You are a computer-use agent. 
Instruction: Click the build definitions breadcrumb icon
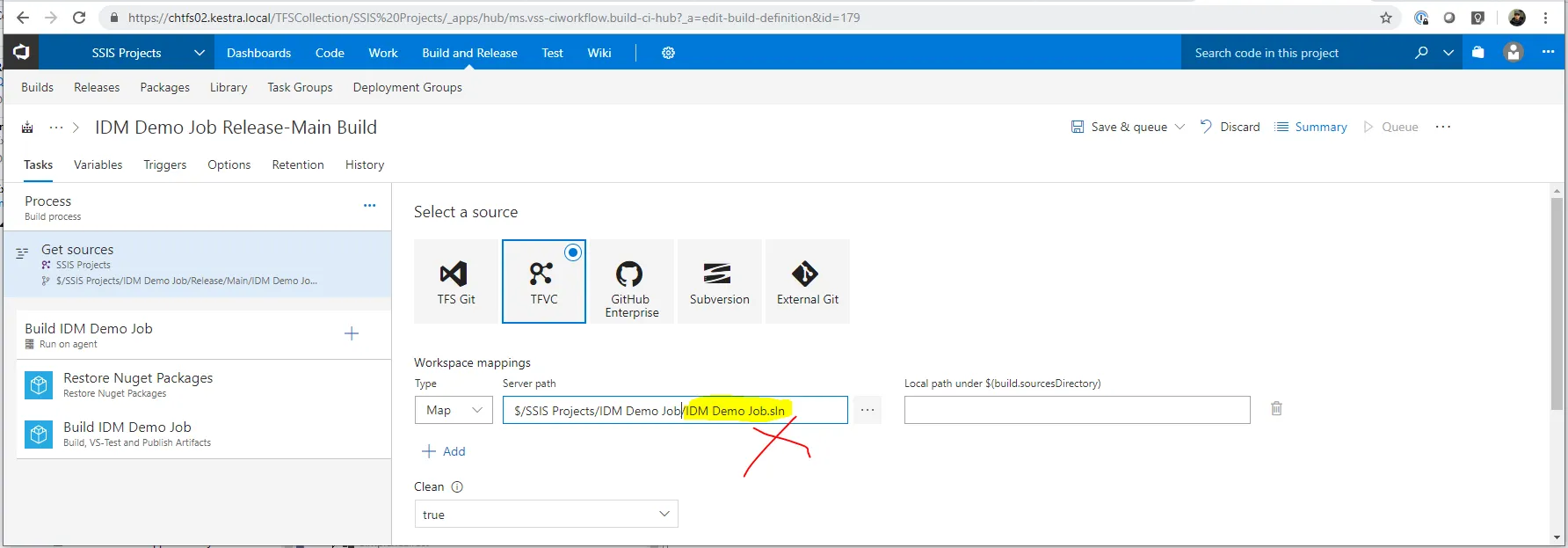click(27, 128)
